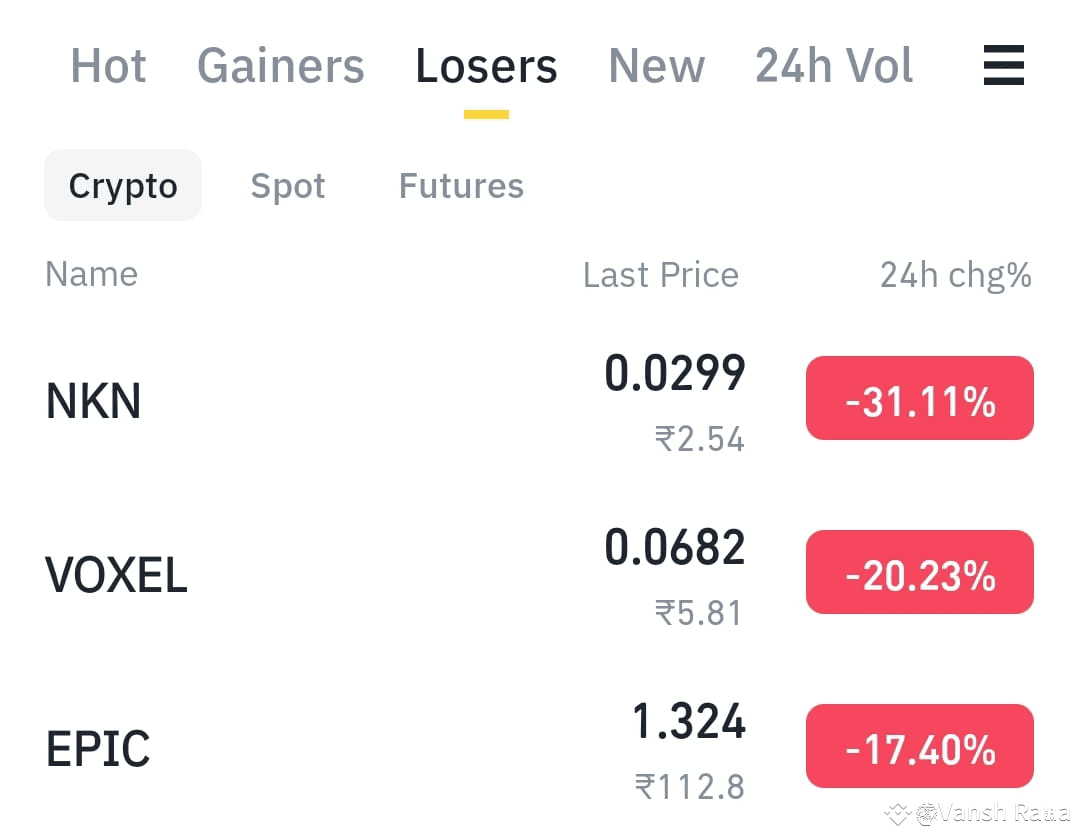Screen dimensions: 1079x835
Task: Sort by the Last Price column
Action: (x=660, y=274)
